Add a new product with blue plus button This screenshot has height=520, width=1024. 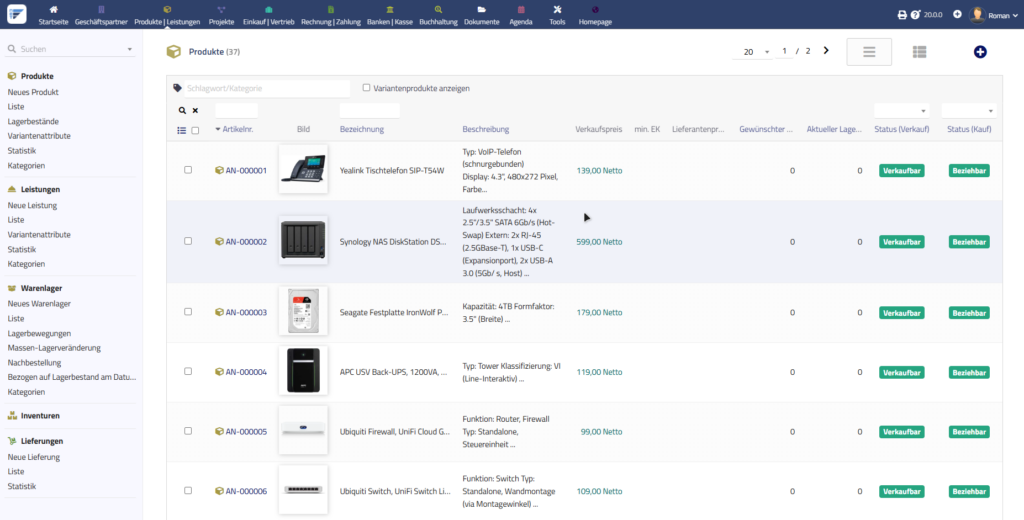coord(980,52)
